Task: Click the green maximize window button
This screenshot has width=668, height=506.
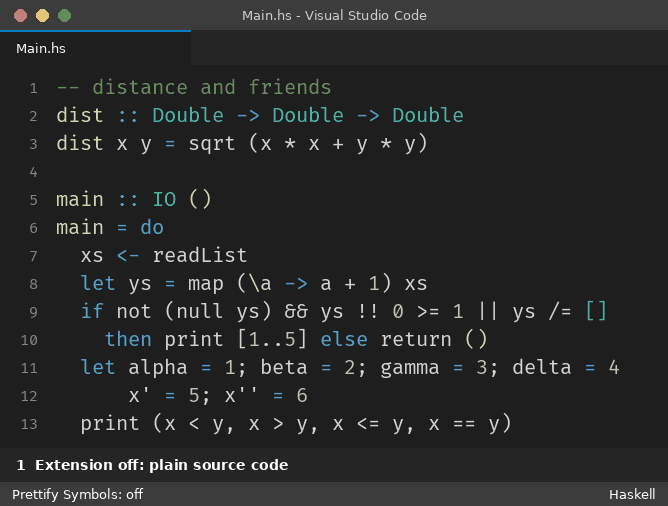Action: pyautogui.click(x=64, y=15)
